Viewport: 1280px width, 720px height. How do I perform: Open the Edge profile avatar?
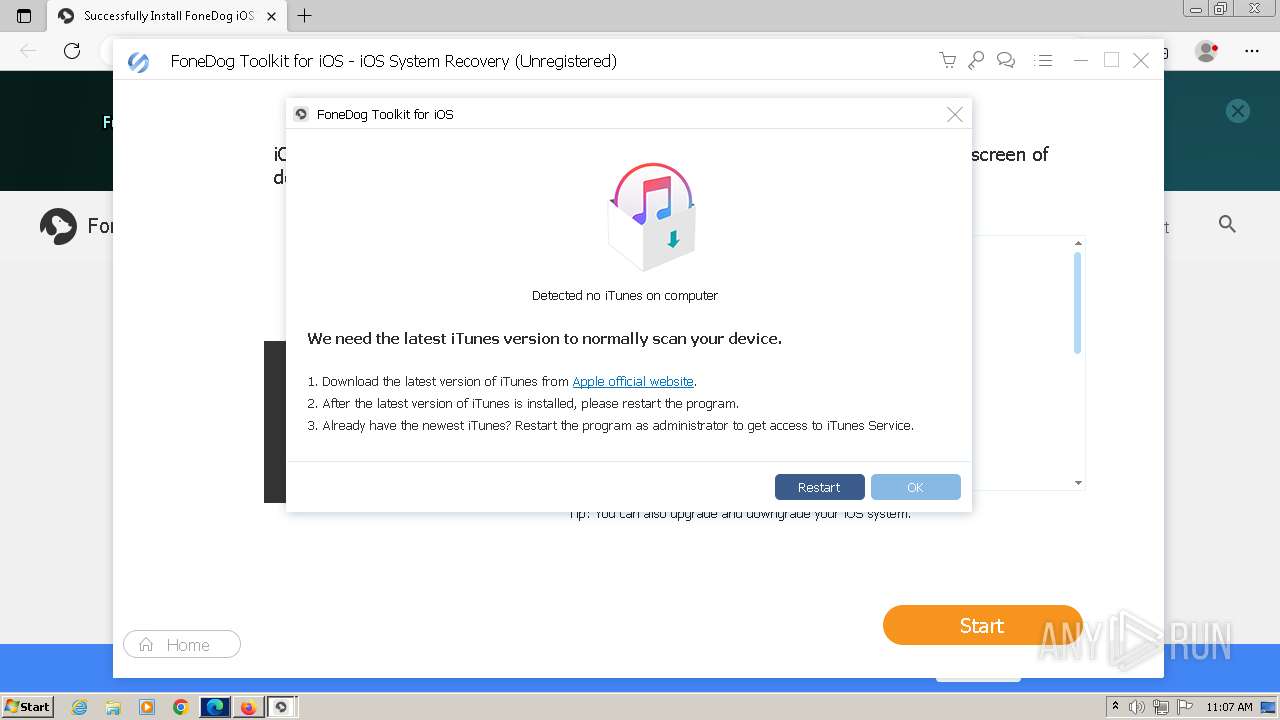[1207, 51]
